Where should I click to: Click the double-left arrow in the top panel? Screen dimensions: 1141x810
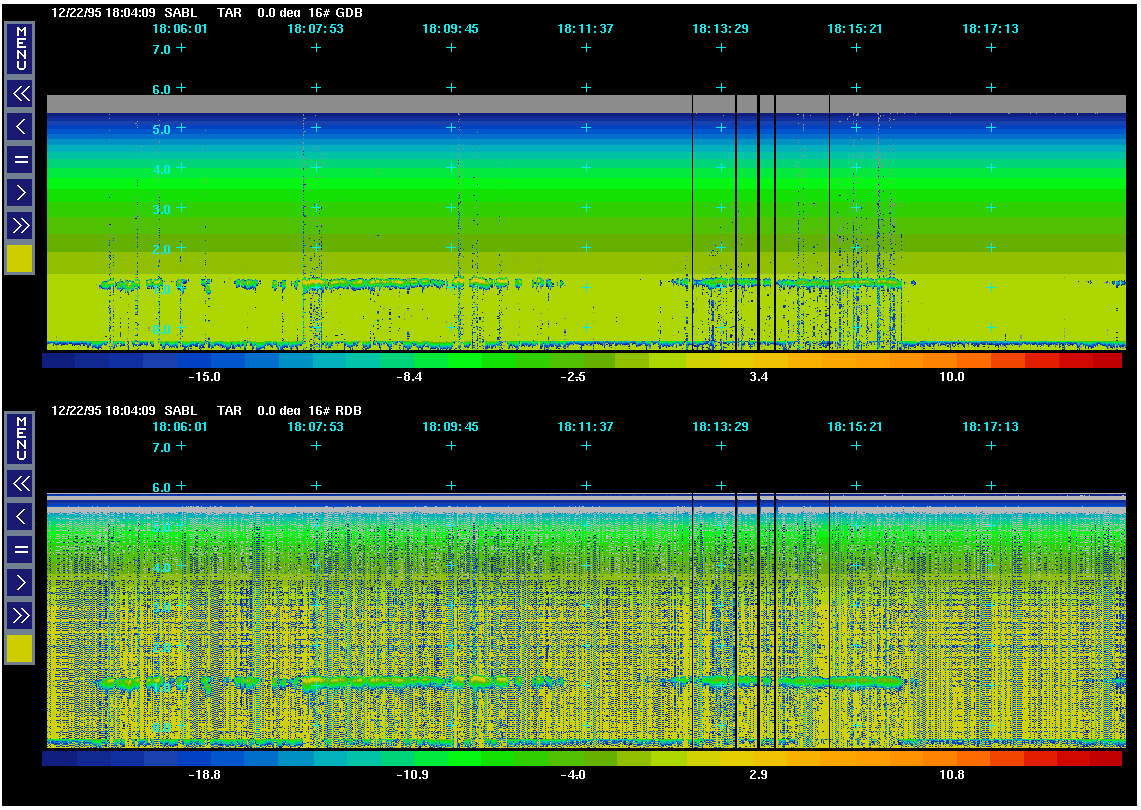20,94
